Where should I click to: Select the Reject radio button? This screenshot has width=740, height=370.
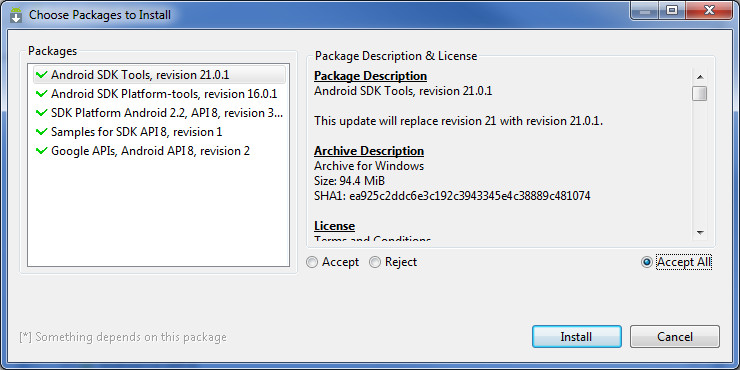point(375,262)
